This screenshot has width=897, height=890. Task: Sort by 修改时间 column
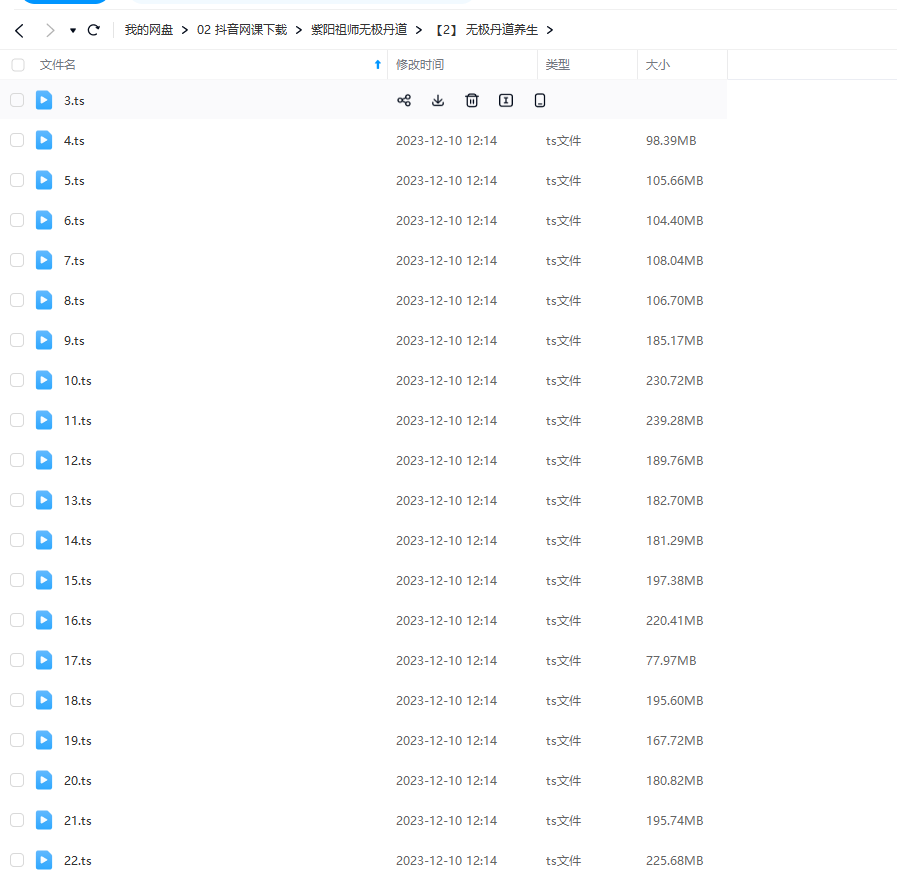click(420, 65)
